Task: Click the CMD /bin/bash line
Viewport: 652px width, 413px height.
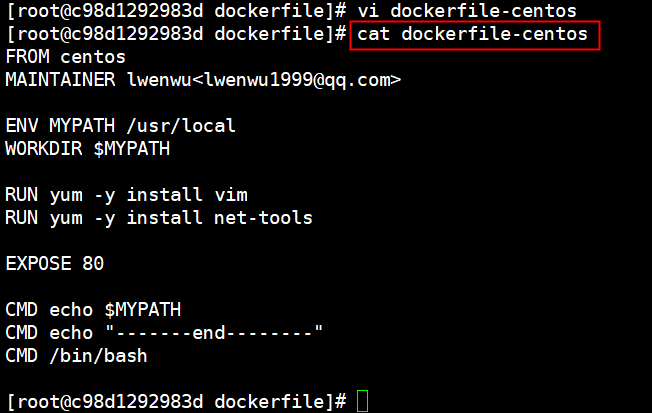Action: pos(77,356)
